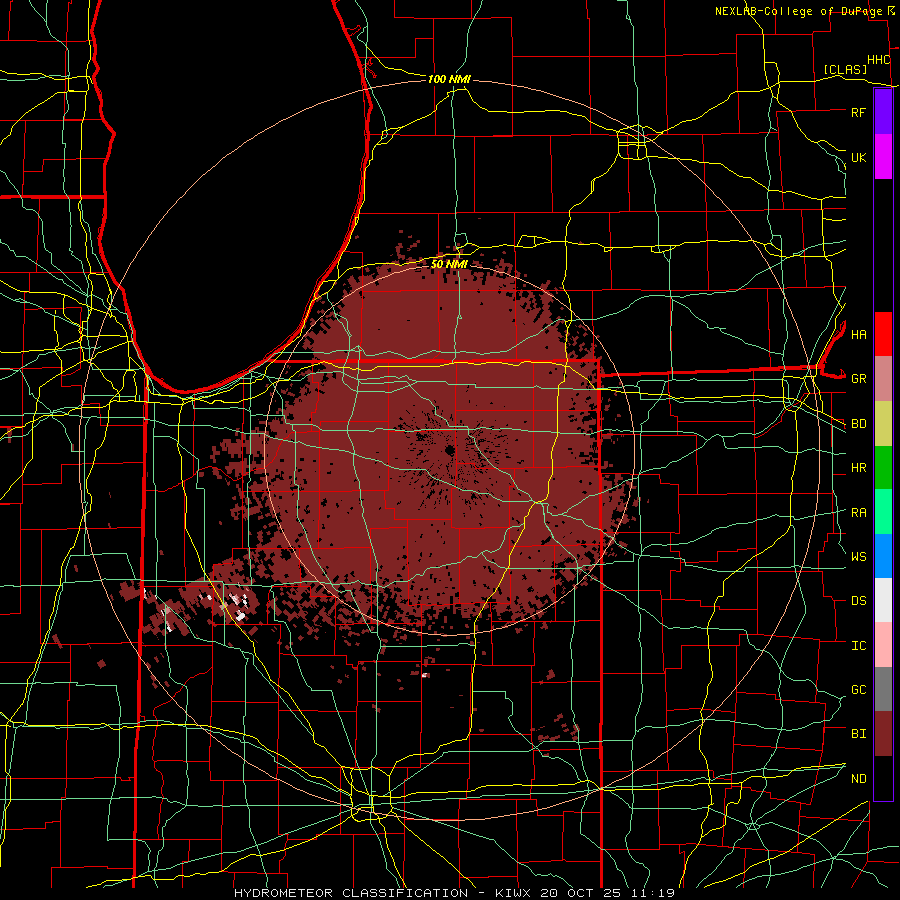900x900 pixels.
Task: Click the red HA legend swatch
Action: coord(883,334)
